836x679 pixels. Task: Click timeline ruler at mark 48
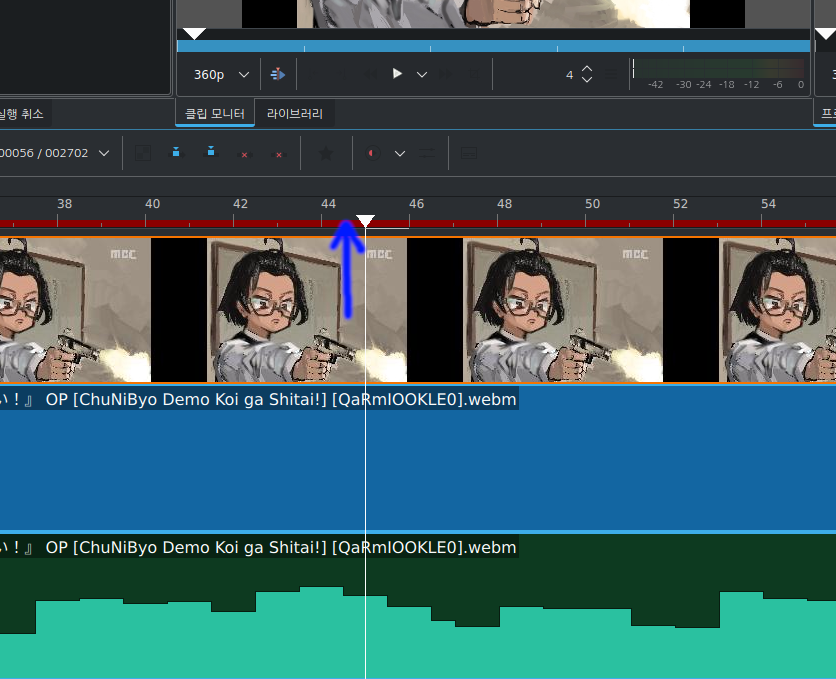[504, 204]
